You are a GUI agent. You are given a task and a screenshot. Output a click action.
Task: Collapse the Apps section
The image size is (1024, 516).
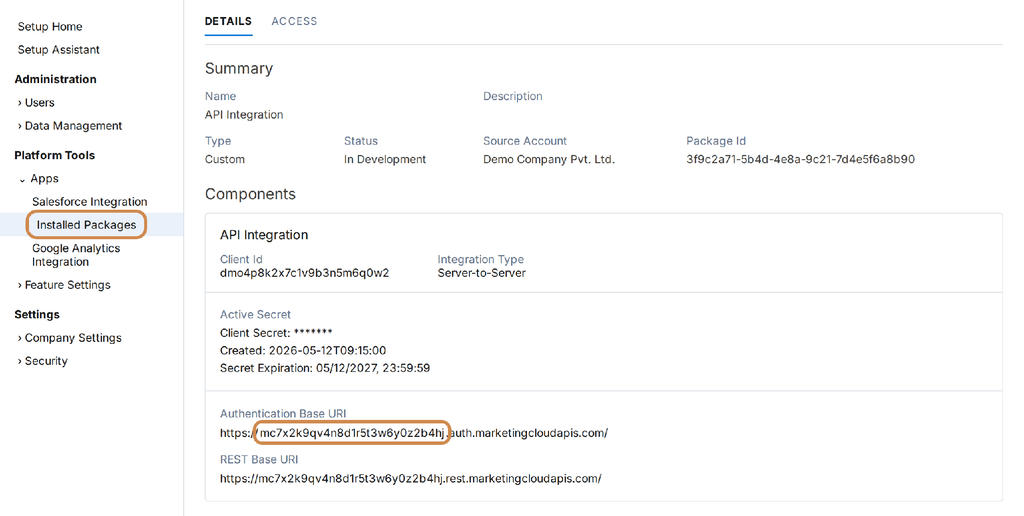point(39,178)
